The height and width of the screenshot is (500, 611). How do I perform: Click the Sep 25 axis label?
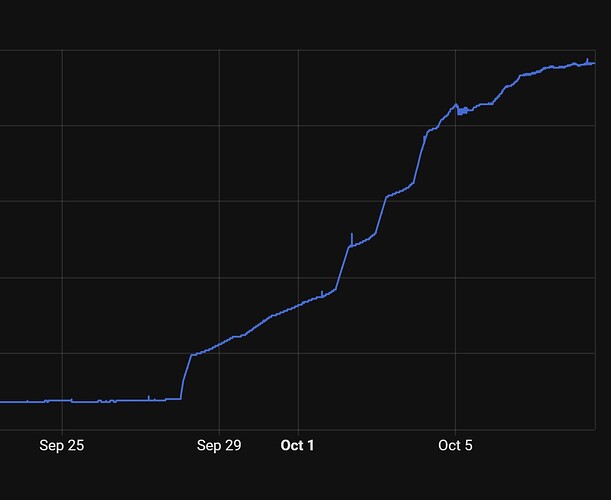point(62,445)
